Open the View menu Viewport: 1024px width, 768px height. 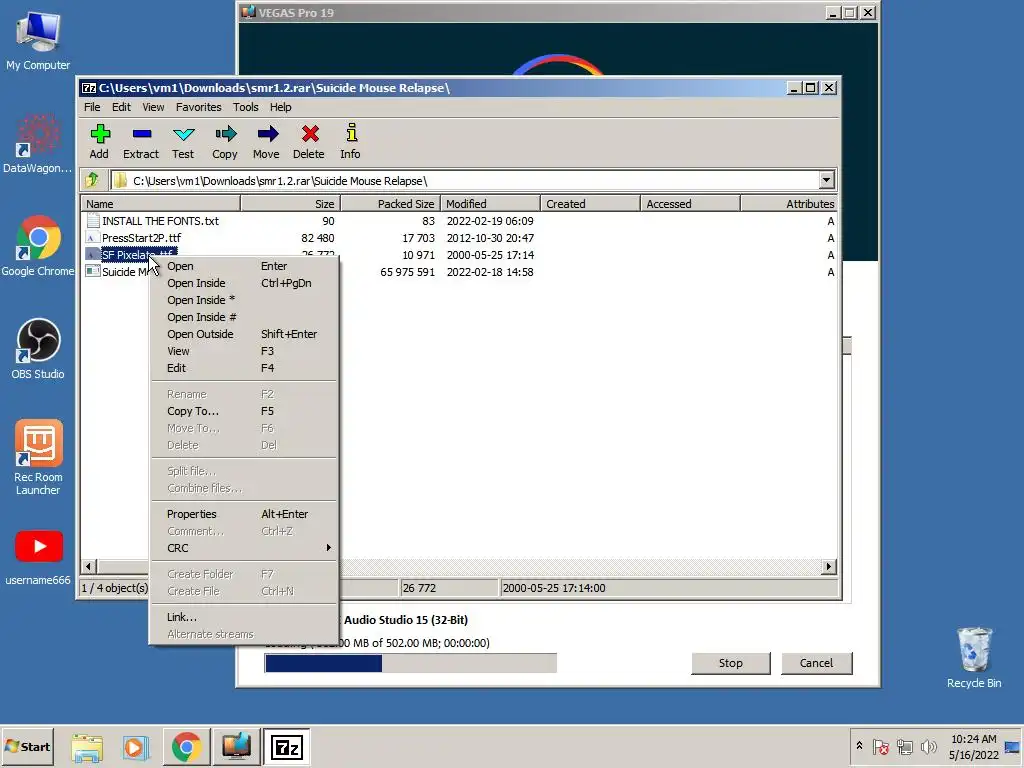pyautogui.click(x=153, y=107)
